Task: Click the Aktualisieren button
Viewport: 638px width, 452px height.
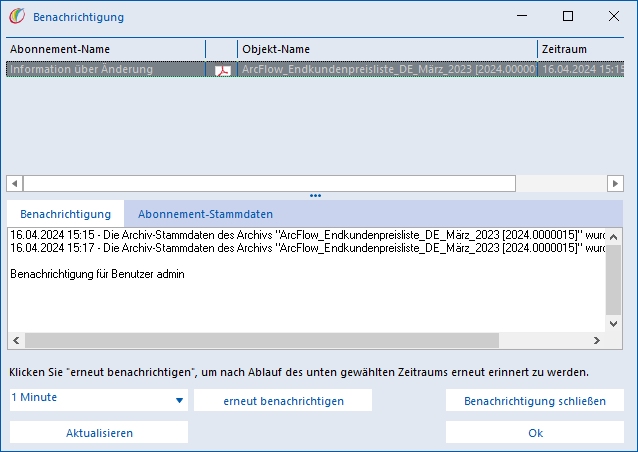Action: (99, 432)
